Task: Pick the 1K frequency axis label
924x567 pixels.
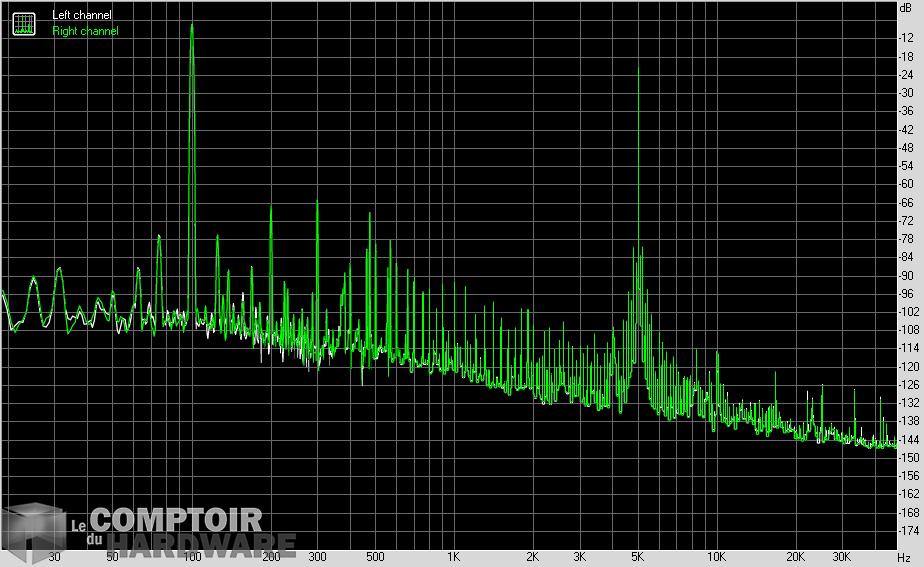Action: tap(453, 557)
